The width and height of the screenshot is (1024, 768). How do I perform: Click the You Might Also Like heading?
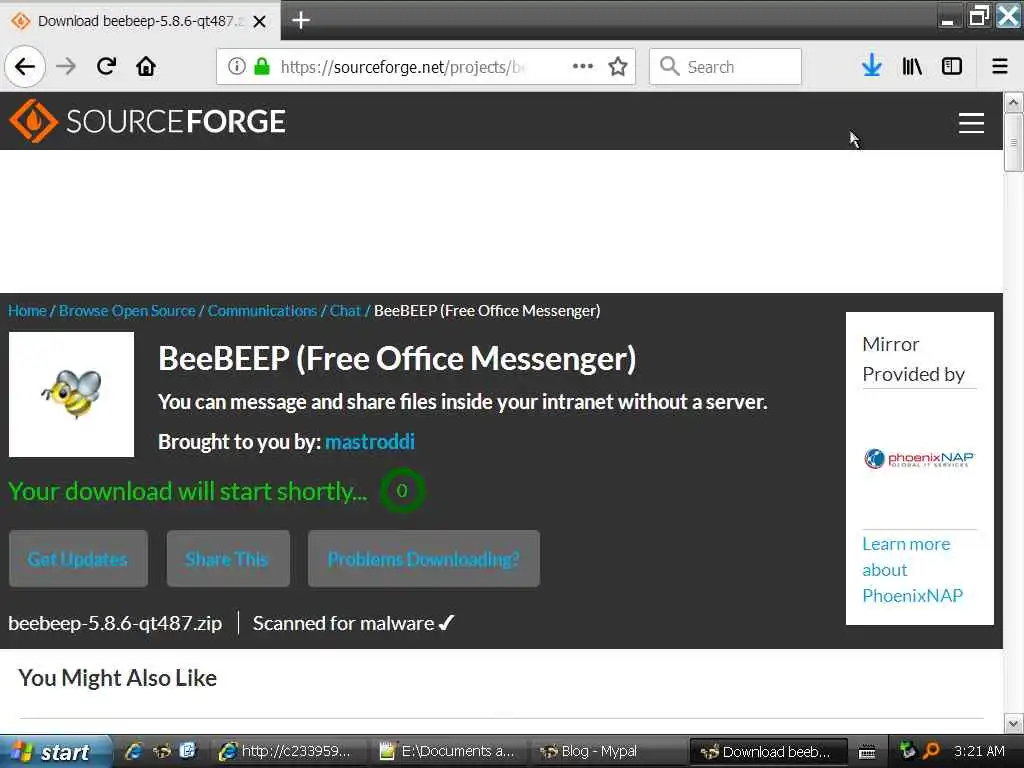click(x=118, y=678)
